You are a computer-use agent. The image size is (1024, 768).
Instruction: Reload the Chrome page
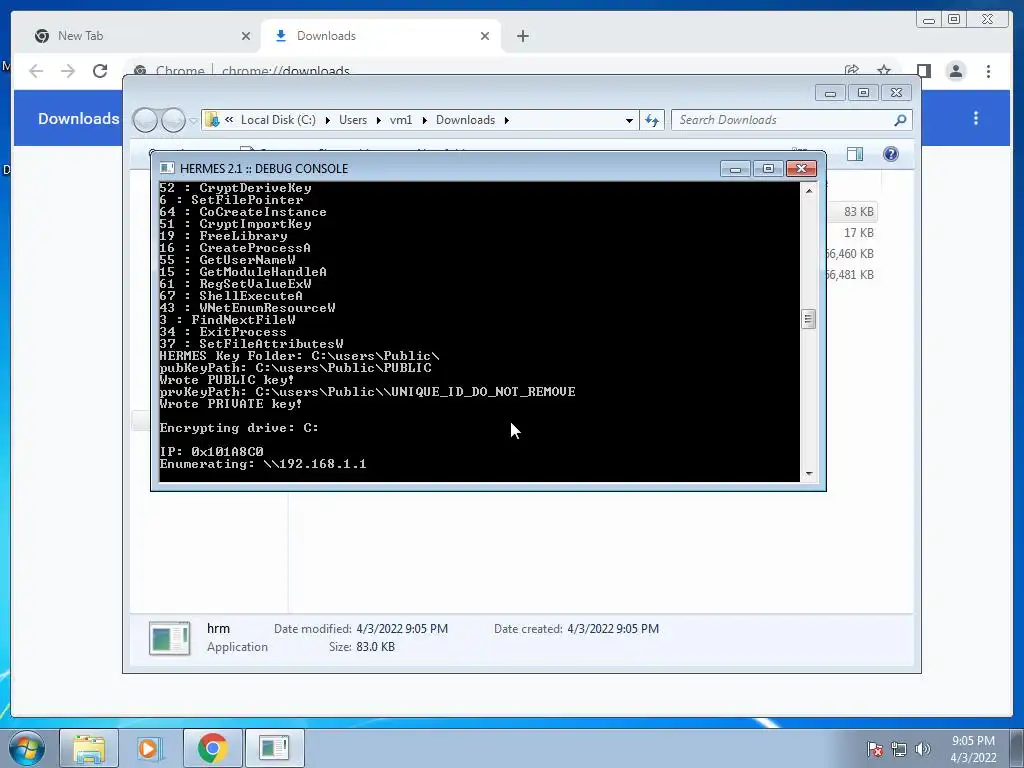(x=100, y=71)
